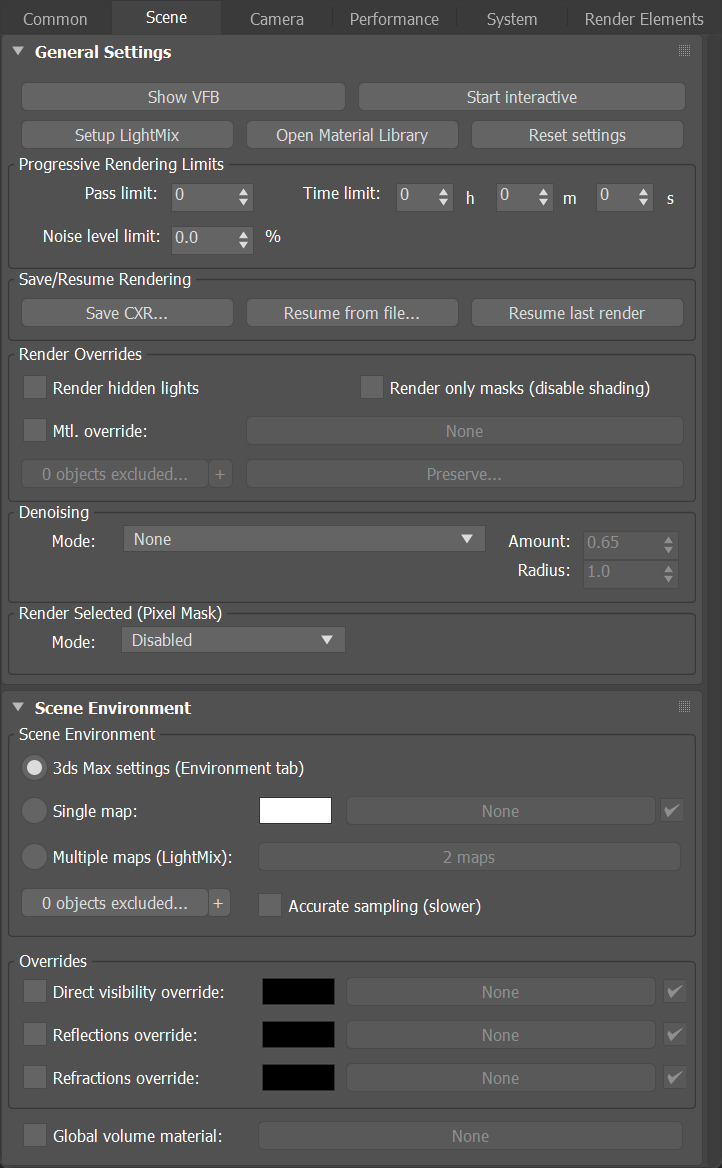Enable Render hidden lights
This screenshot has height=1168, width=722.
(x=35, y=387)
